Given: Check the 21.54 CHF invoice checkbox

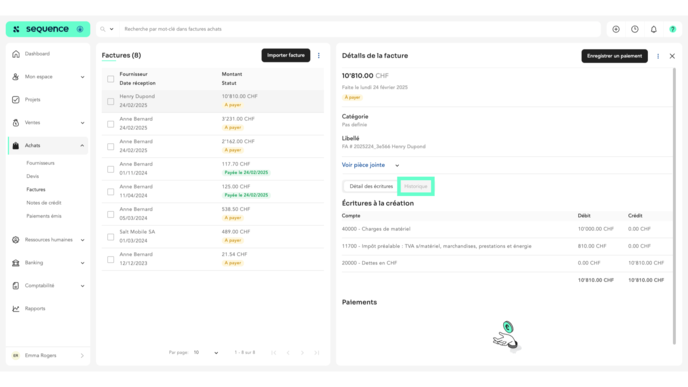Looking at the screenshot, I should (111, 260).
